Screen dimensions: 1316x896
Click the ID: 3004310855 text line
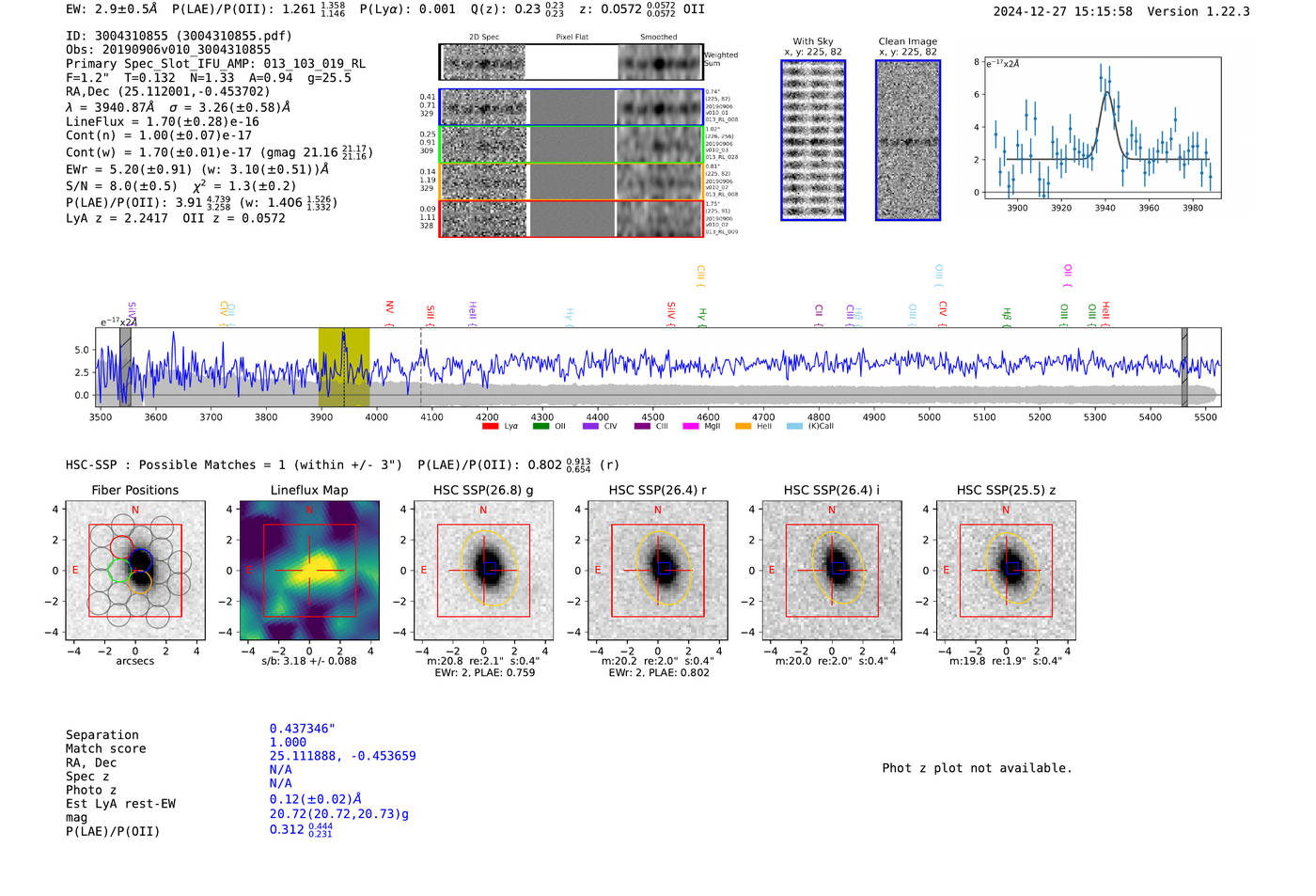click(x=179, y=36)
